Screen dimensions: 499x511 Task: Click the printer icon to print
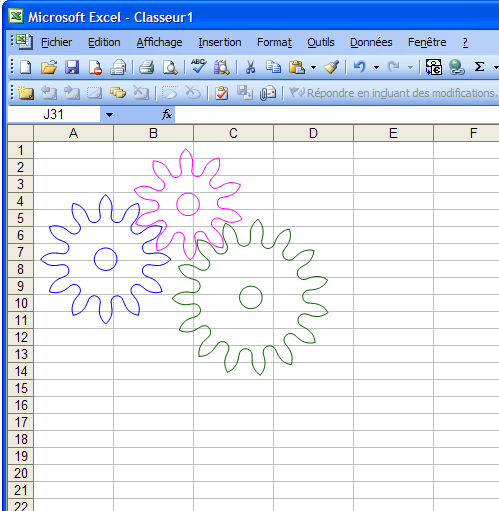tap(146, 67)
